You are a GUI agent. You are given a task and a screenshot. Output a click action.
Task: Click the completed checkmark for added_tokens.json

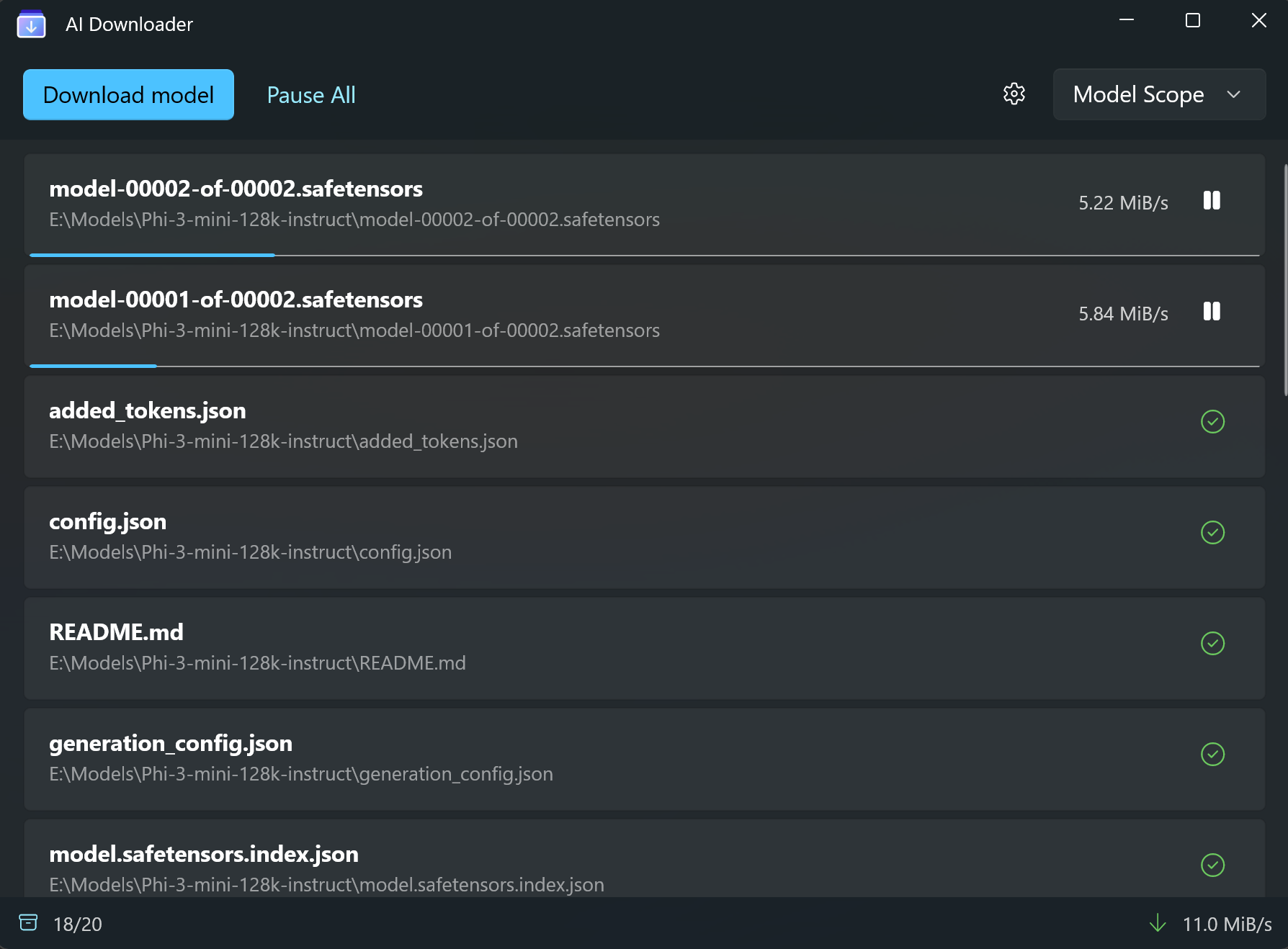point(1213,421)
